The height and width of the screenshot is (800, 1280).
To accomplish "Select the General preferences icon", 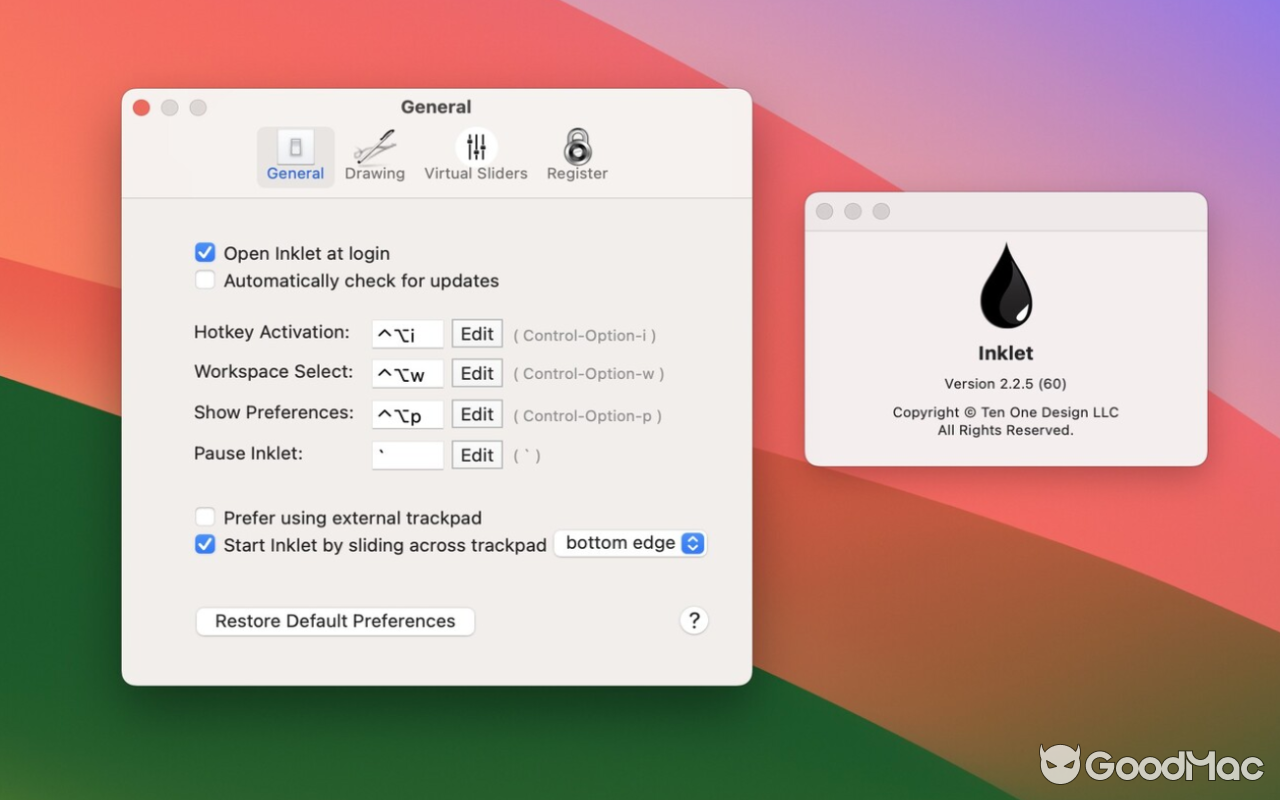I will click(295, 147).
